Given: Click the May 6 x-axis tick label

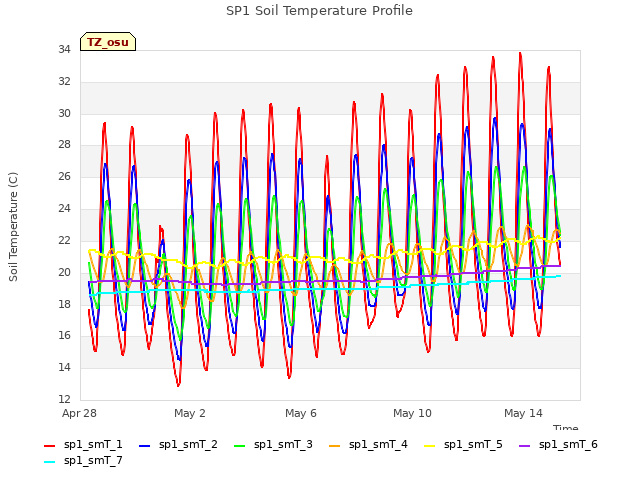Looking at the screenshot, I should (301, 413).
